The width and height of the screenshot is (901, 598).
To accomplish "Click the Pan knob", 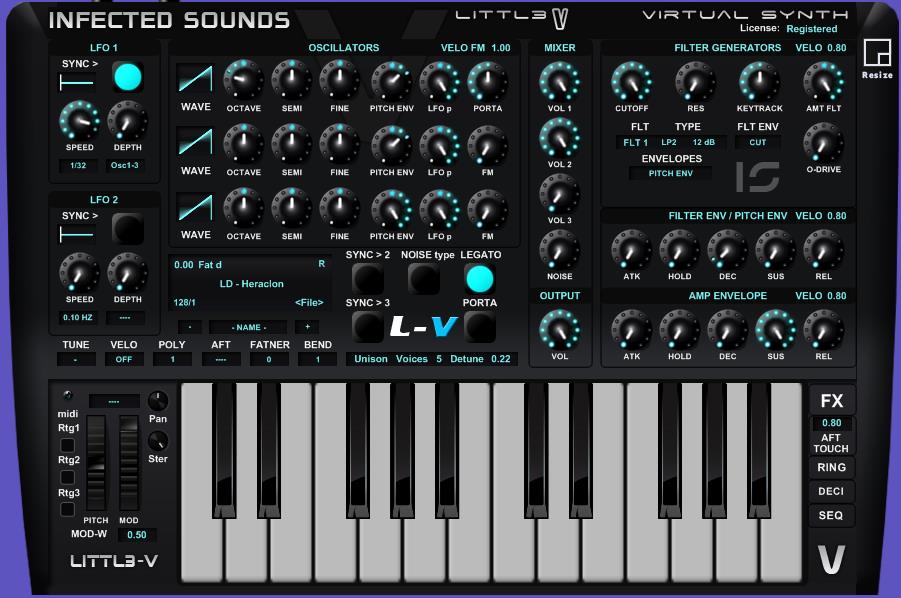I will [x=158, y=400].
